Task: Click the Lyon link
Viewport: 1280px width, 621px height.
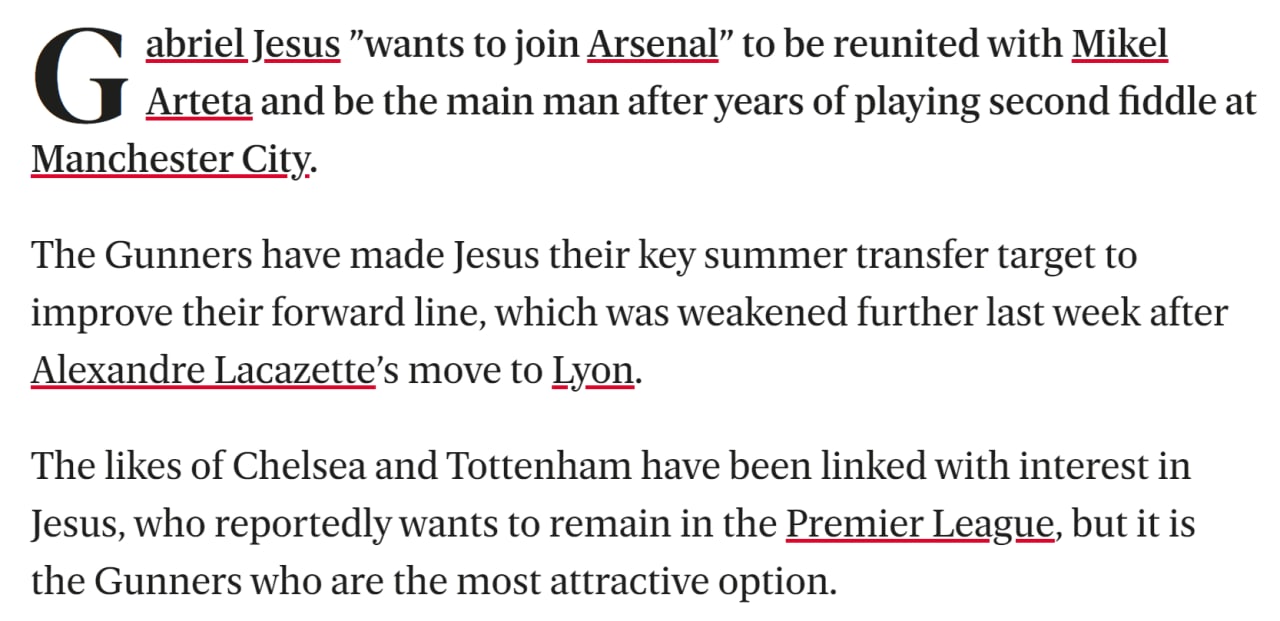Action: coord(592,371)
